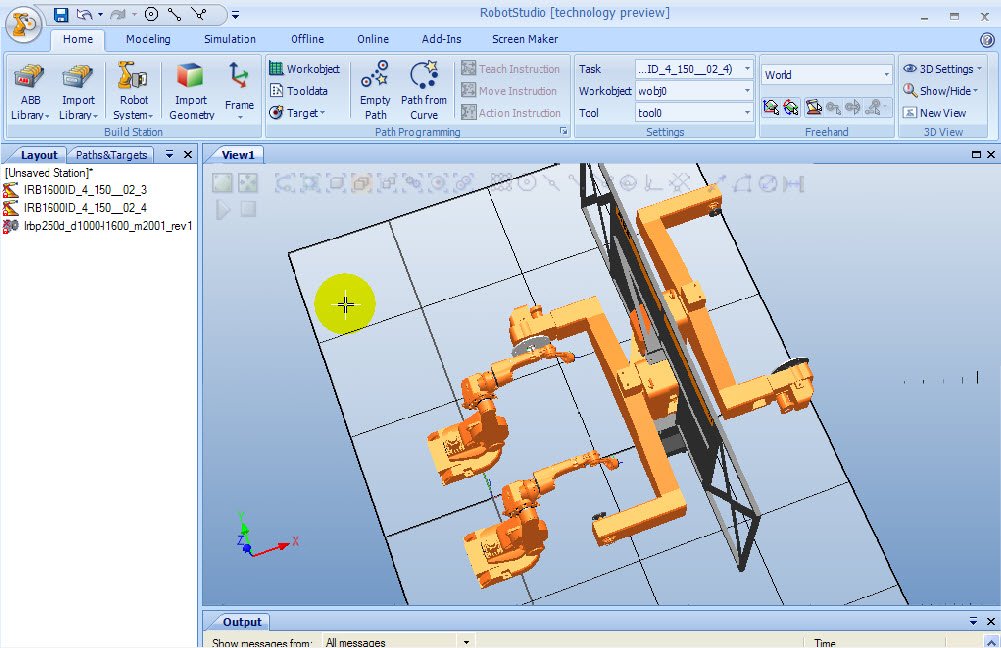Enable curve selection level in View1
1001x648 pixels.
coord(285,183)
